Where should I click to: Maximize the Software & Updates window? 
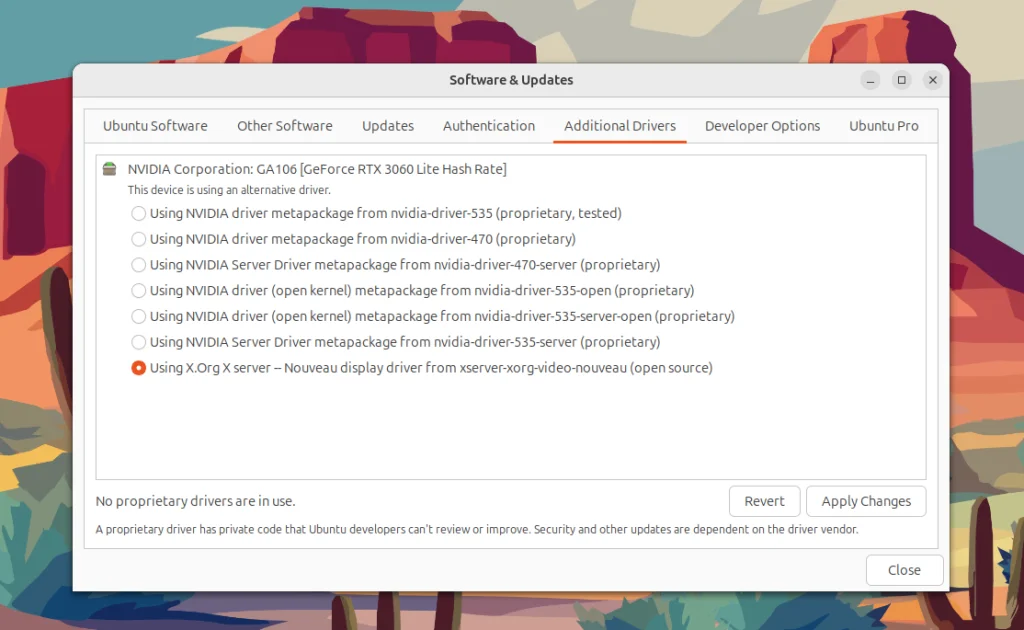point(901,80)
